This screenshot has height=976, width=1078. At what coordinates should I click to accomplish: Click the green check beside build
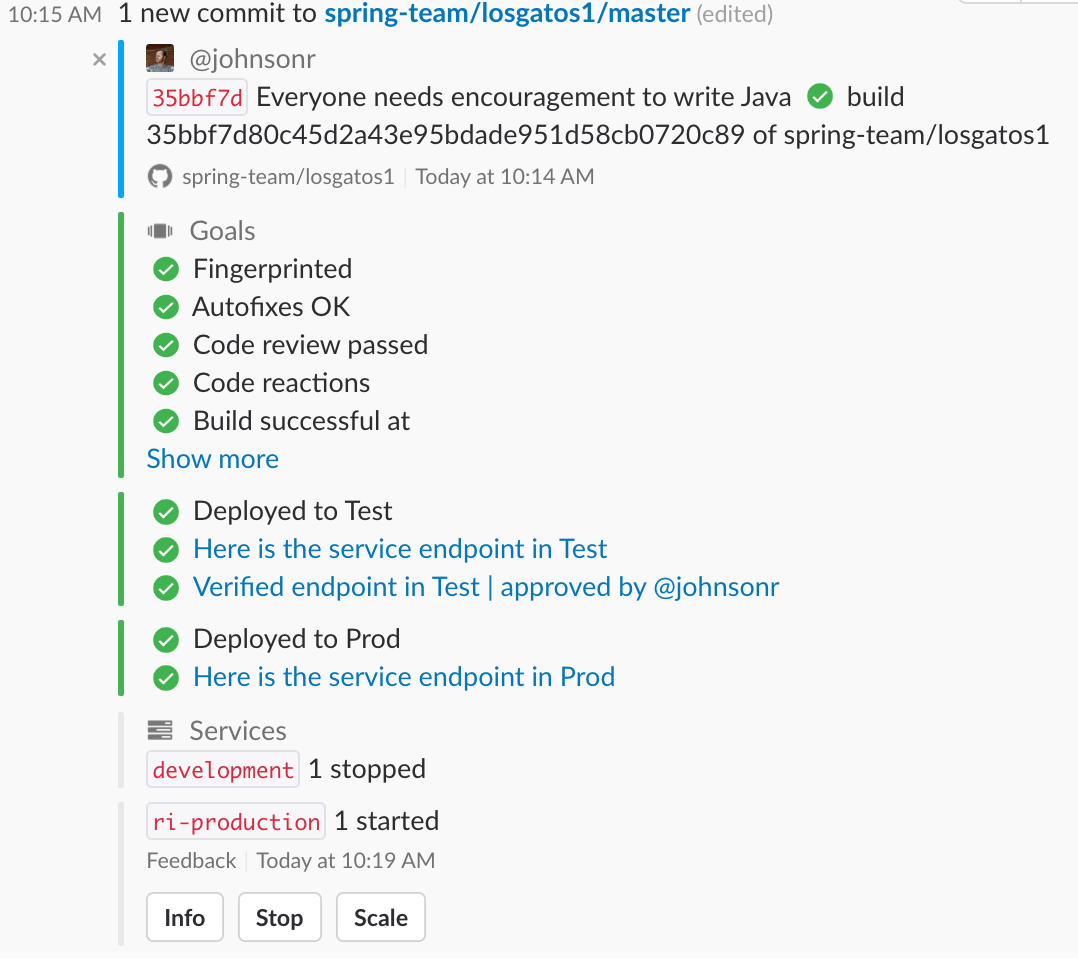(820, 97)
